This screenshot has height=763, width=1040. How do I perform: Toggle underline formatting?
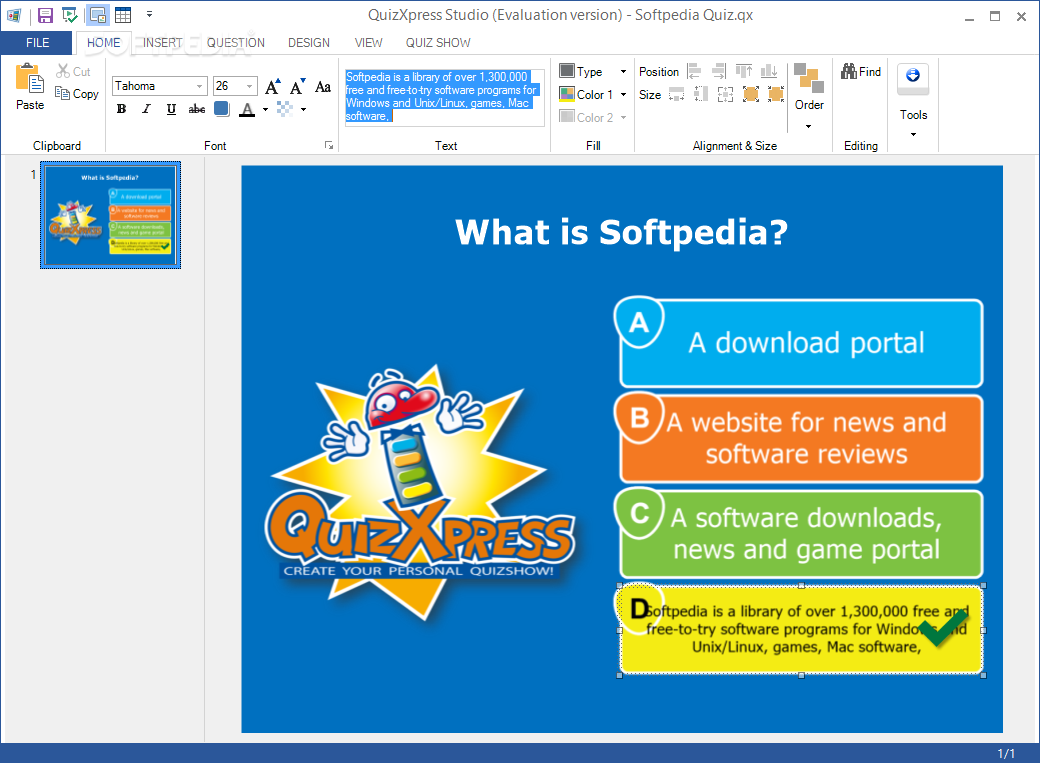(171, 109)
